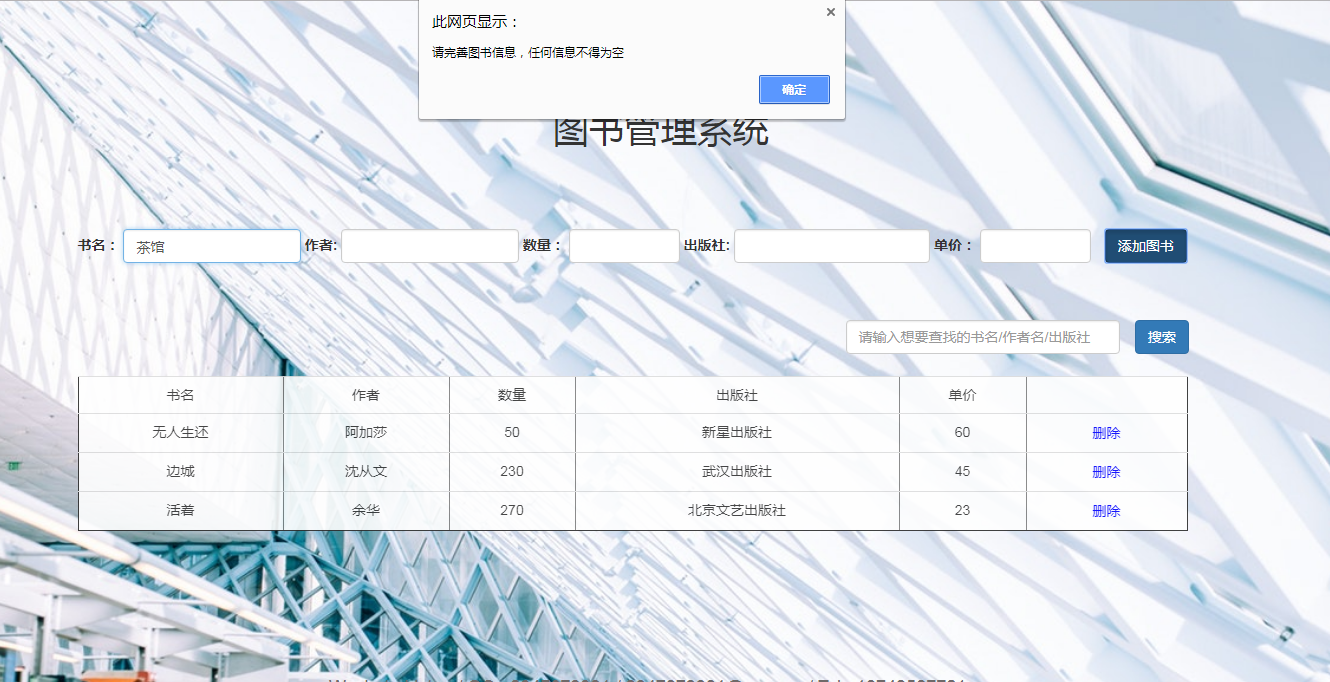Screen dimensions: 1330x682
Task: Click publisher cell 新星出版社
Action: pyautogui.click(x=737, y=433)
